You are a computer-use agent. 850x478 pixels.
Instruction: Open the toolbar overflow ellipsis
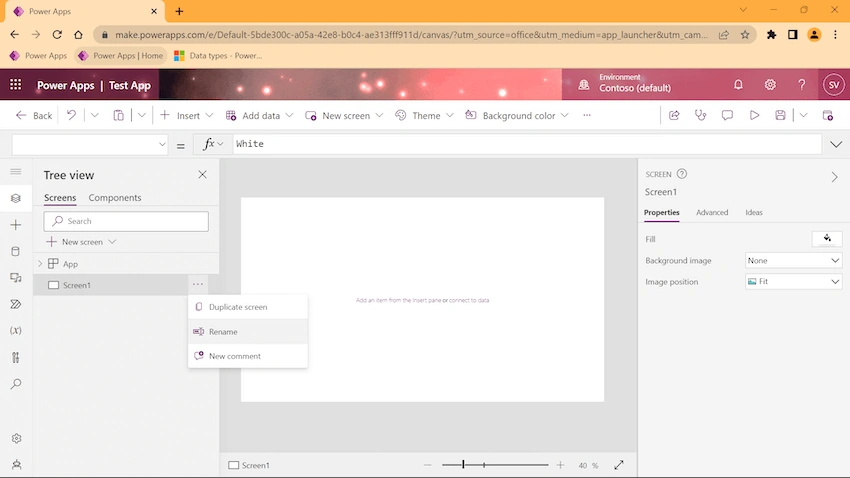[x=587, y=115]
